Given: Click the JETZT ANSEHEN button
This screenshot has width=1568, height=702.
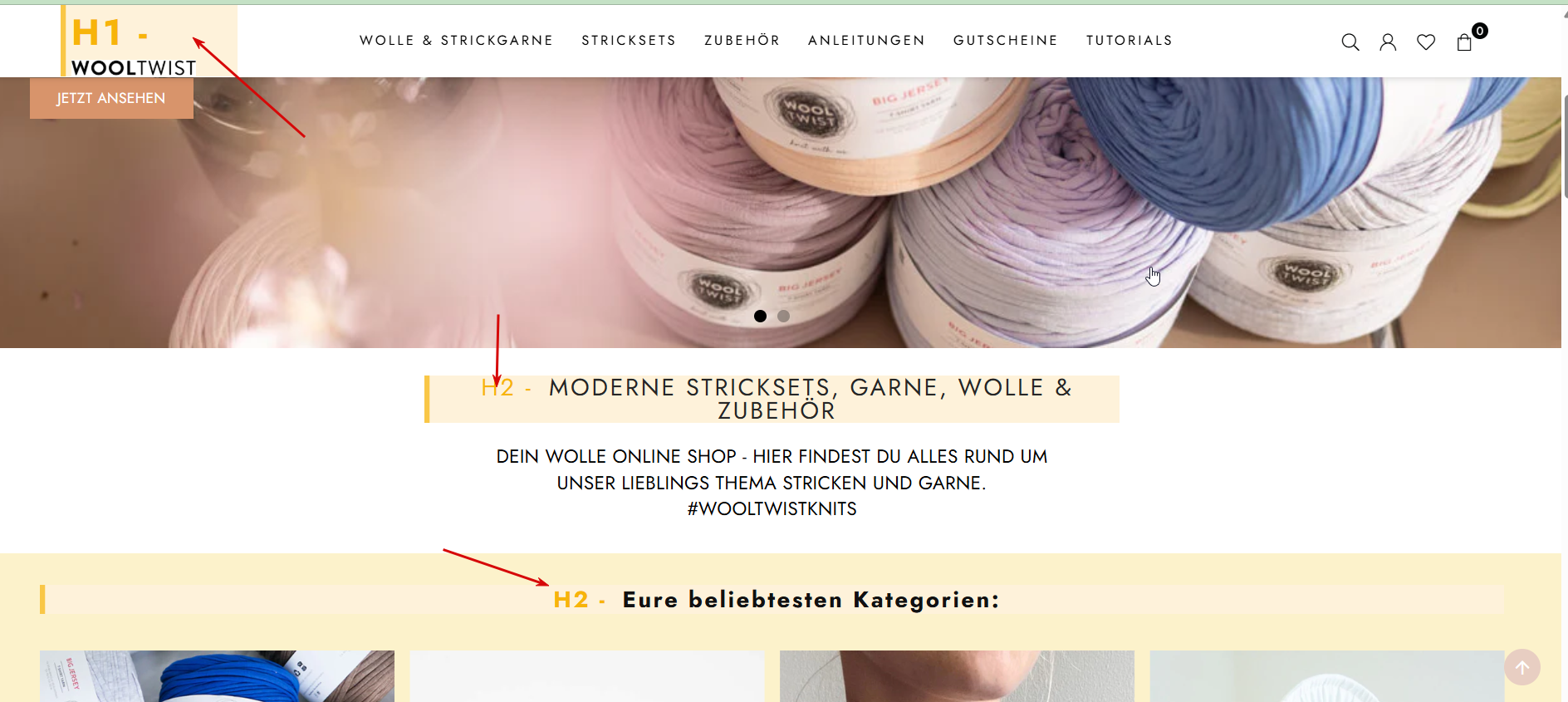Looking at the screenshot, I should (111, 98).
